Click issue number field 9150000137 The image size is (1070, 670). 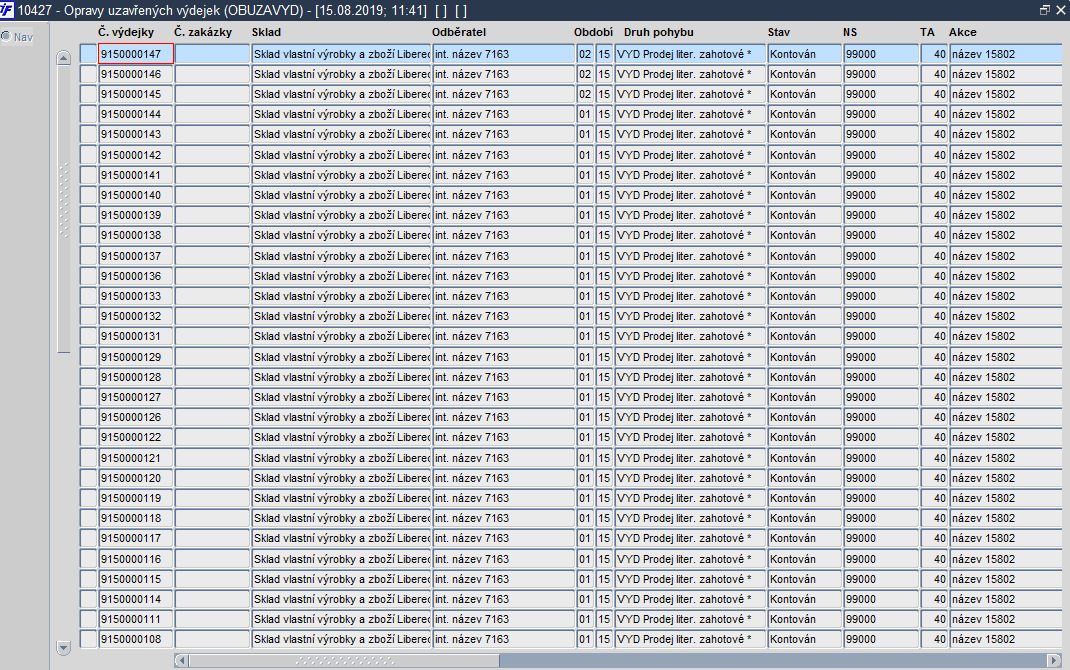point(136,256)
